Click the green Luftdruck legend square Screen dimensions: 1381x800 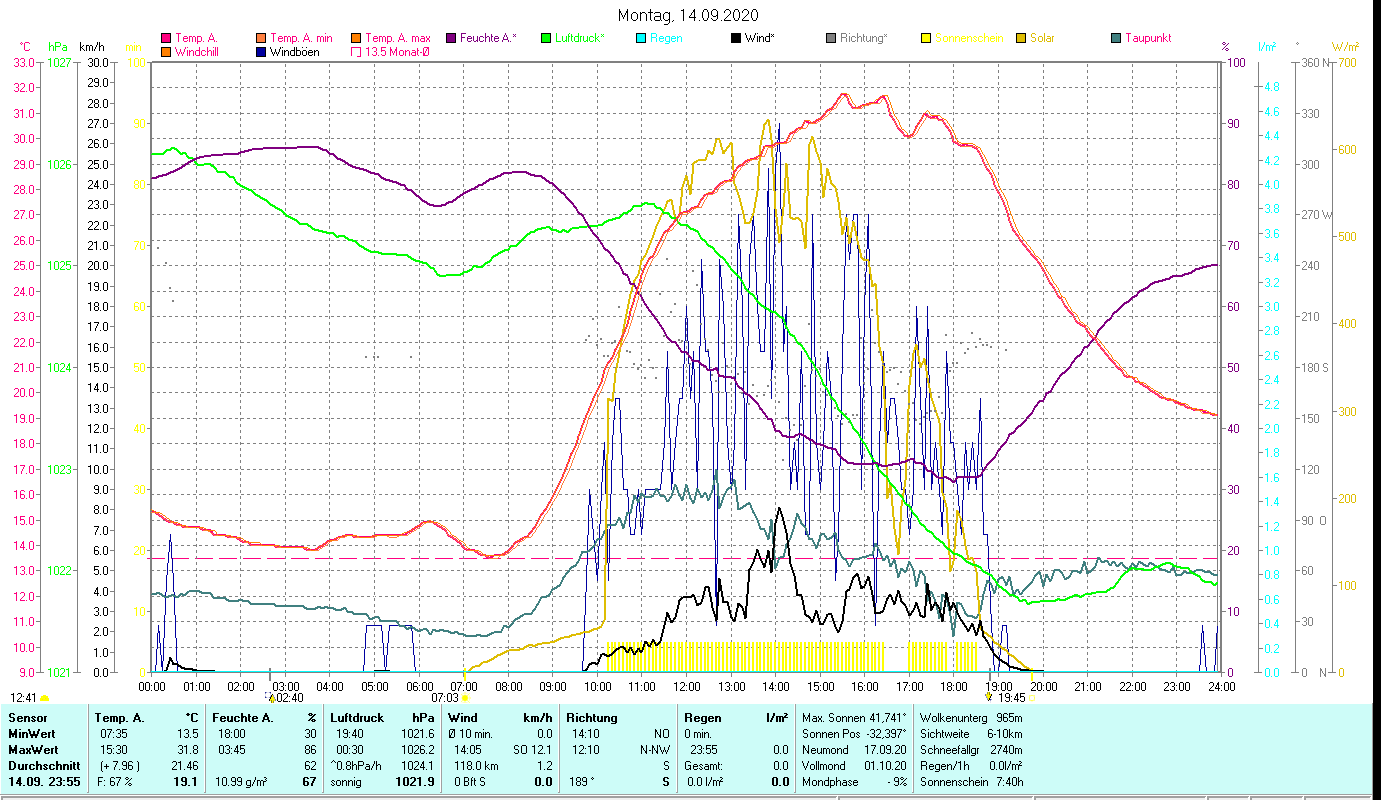[546, 39]
